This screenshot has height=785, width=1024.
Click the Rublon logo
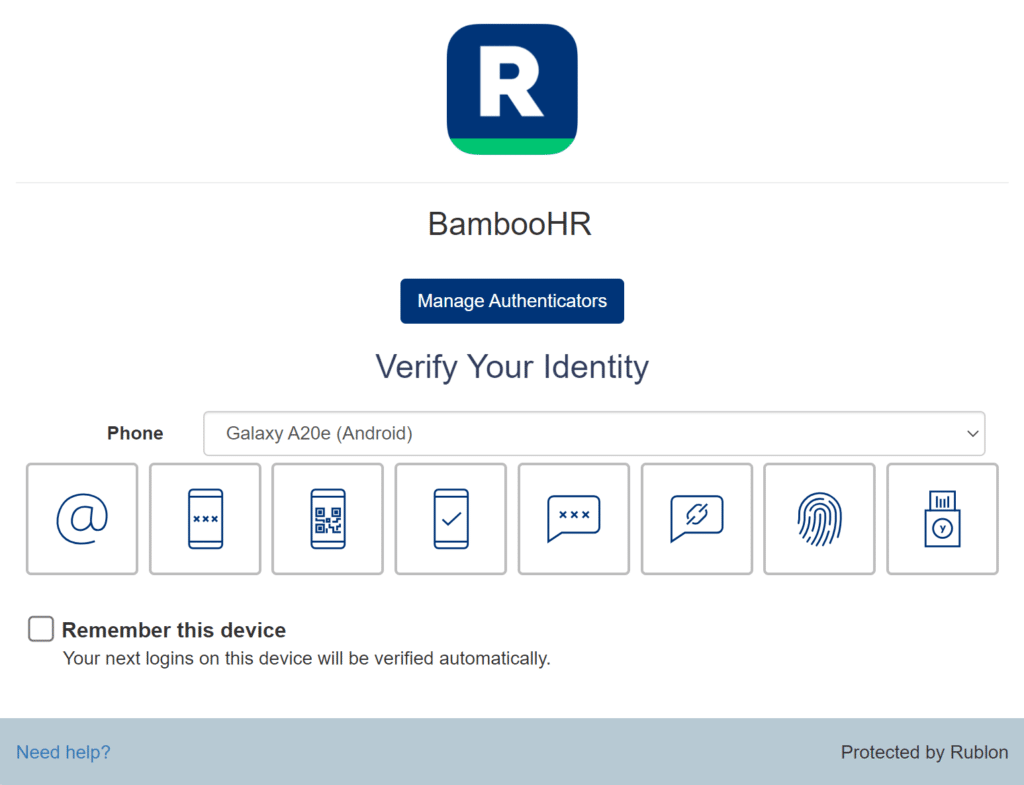[512, 87]
